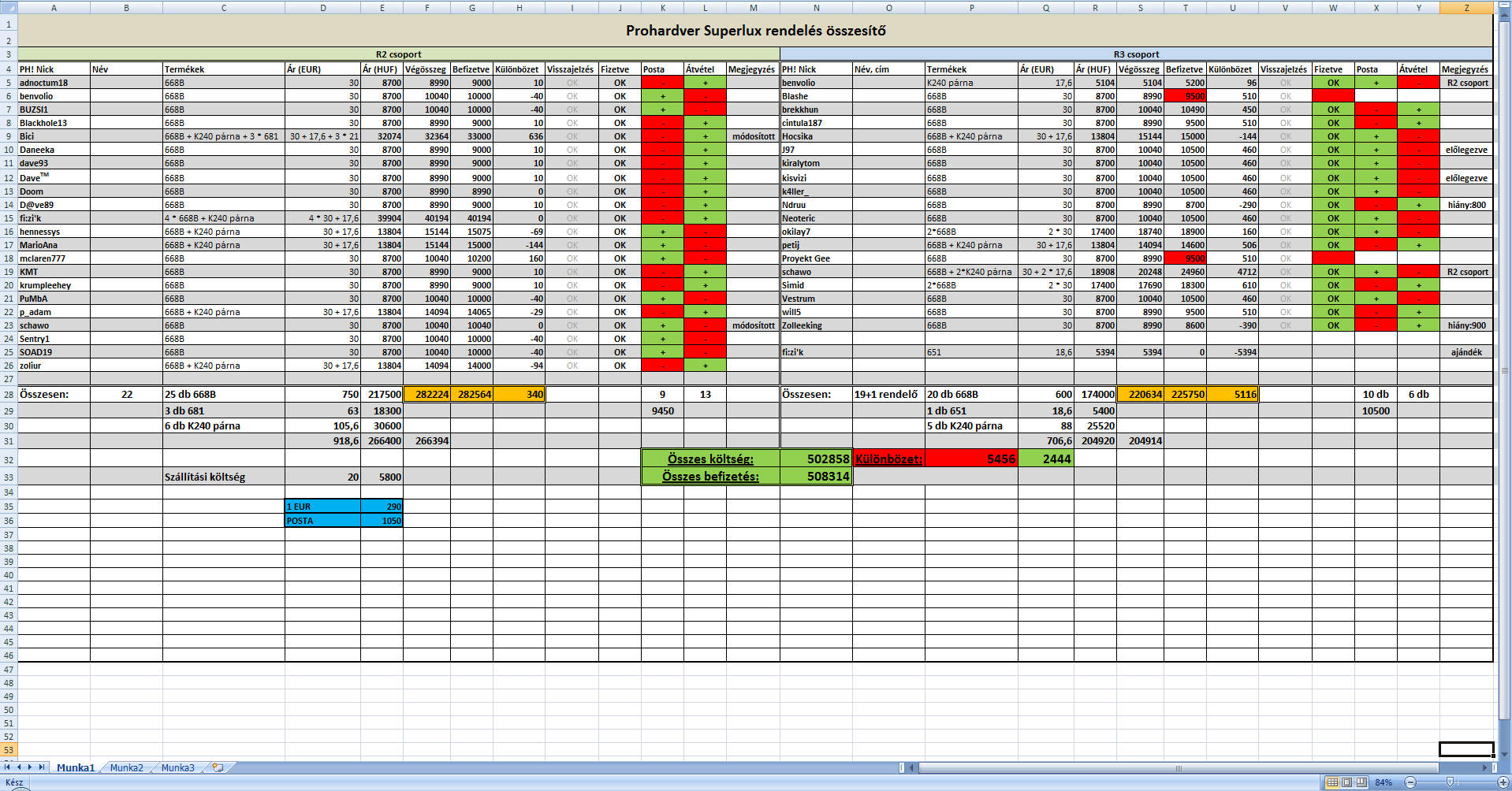Select the Blackhole13 nickname cell
Viewport: 1512px width, 791px height.
point(54,123)
